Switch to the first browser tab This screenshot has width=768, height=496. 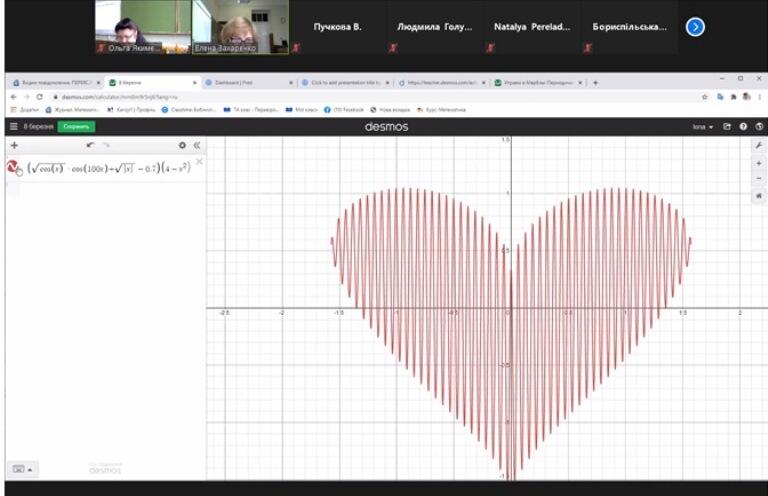pyautogui.click(x=55, y=83)
